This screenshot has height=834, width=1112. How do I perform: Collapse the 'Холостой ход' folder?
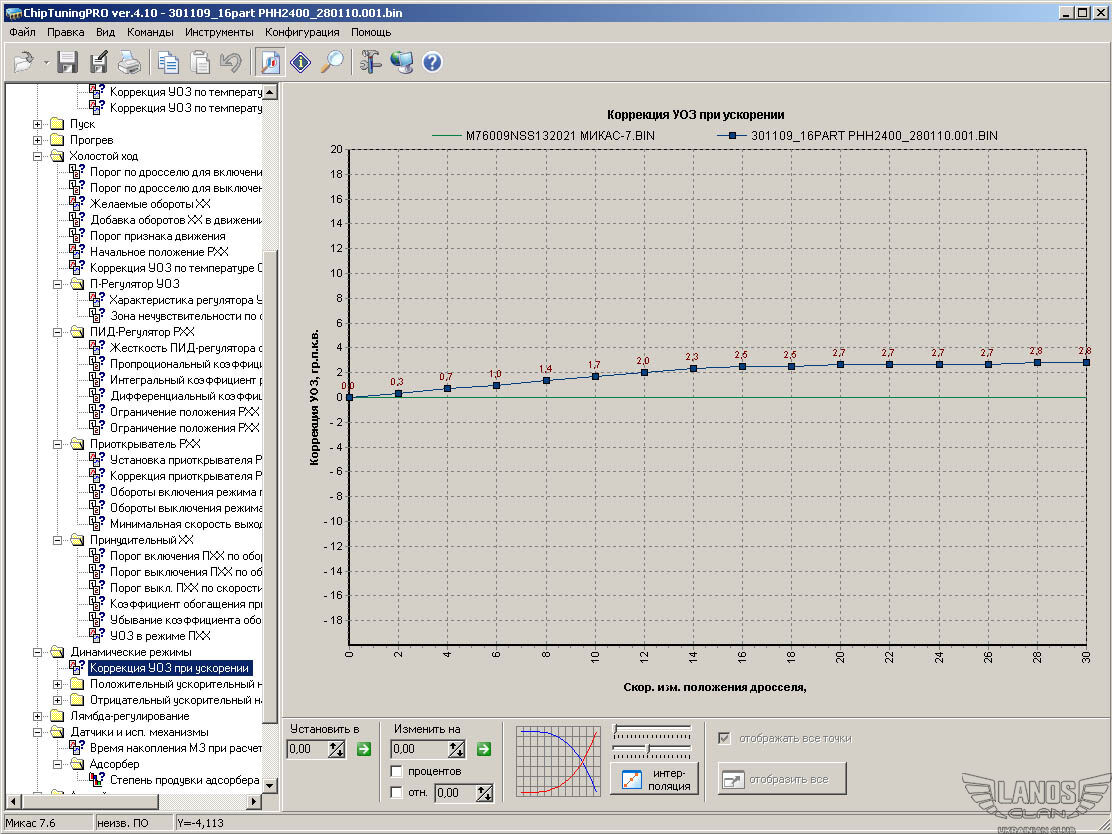[38, 156]
